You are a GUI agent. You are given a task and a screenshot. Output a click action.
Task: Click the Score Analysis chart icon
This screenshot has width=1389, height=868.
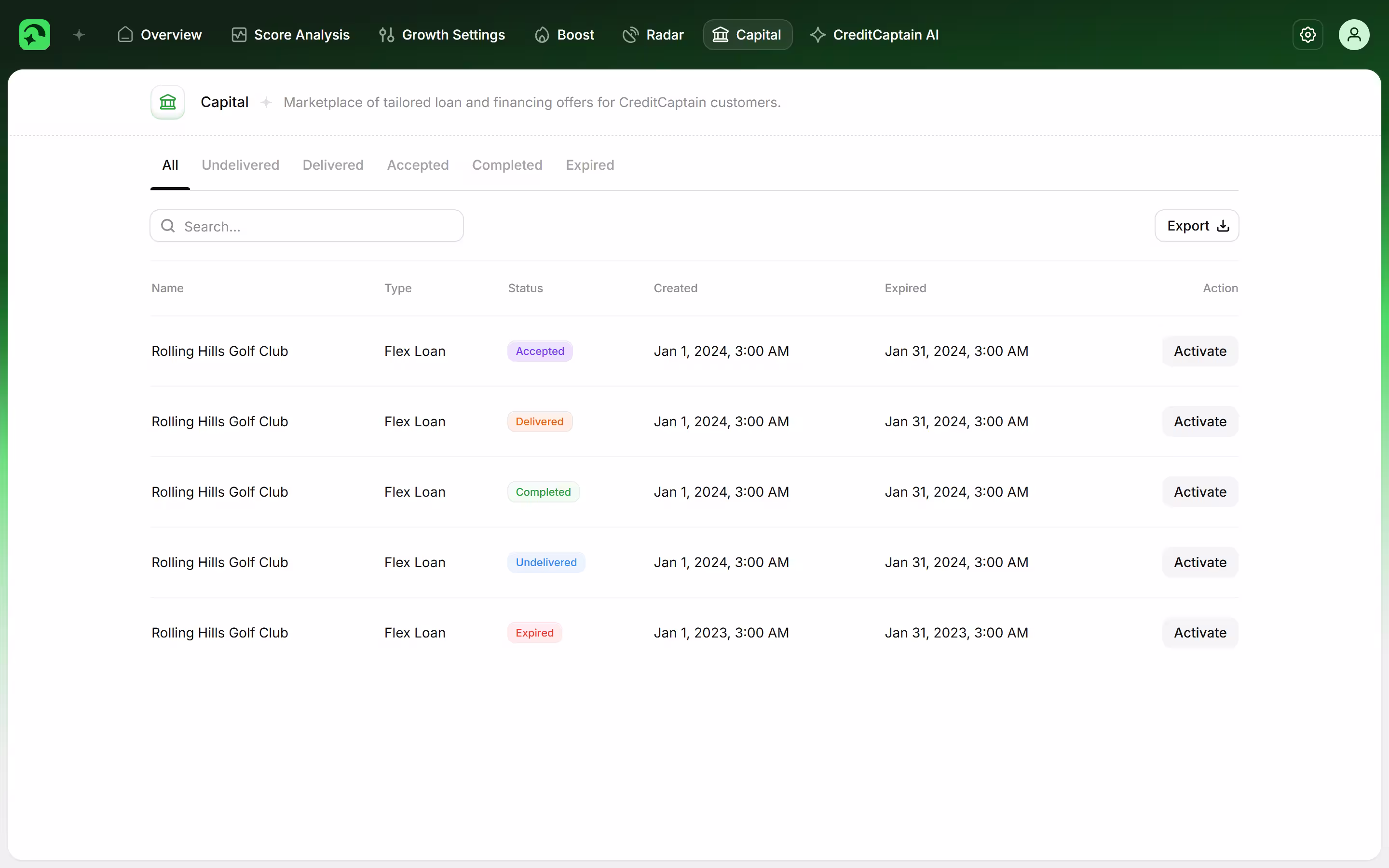(x=239, y=35)
